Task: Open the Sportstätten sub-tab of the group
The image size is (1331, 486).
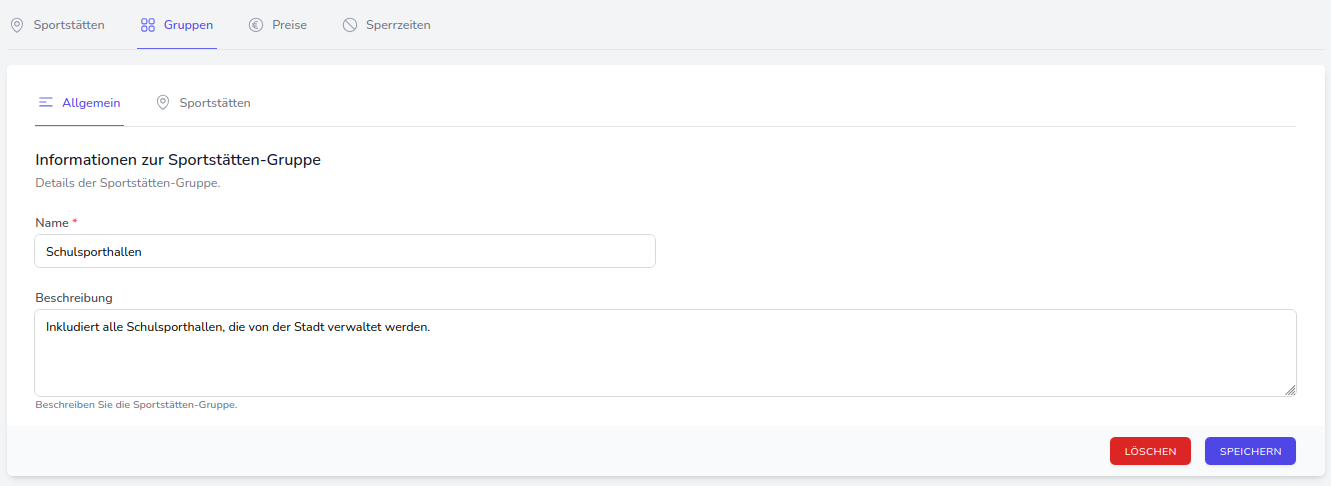Action: coord(214,103)
